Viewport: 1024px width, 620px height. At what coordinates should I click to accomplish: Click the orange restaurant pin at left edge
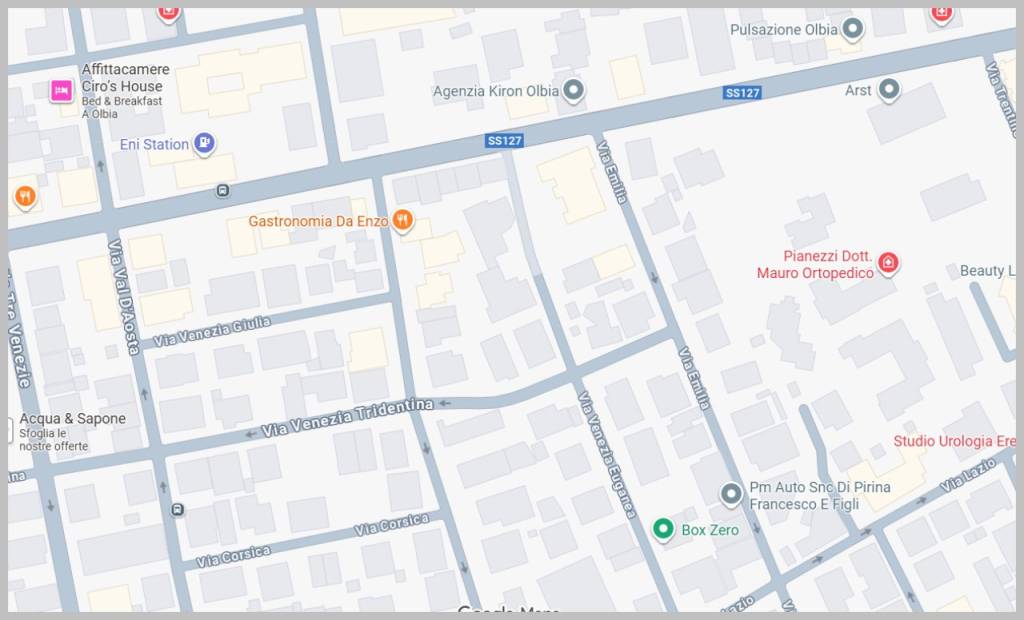click(x=25, y=196)
